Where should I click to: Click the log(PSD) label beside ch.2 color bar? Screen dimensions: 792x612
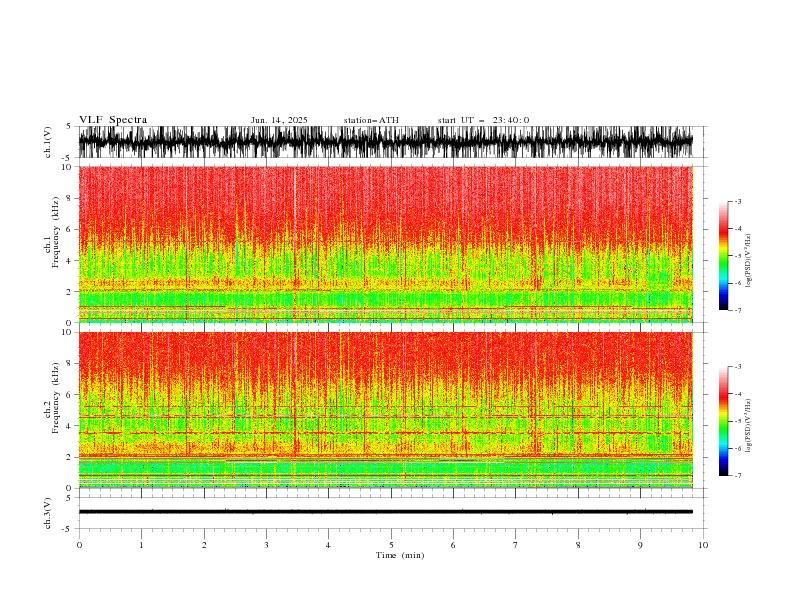tap(748, 426)
